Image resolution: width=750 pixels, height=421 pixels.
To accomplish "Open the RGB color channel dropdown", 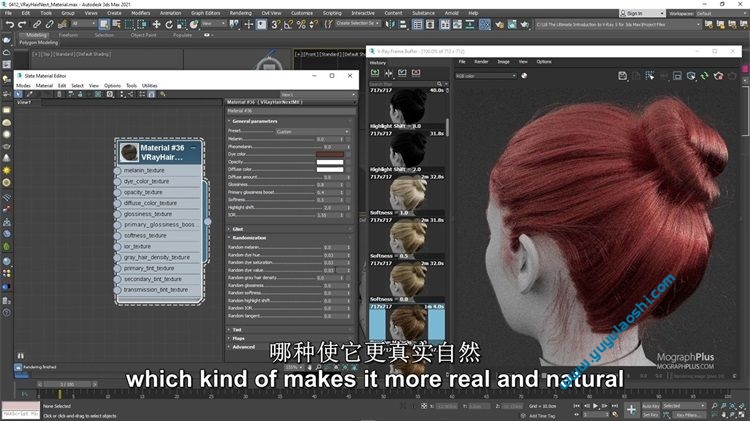I will [x=486, y=76].
